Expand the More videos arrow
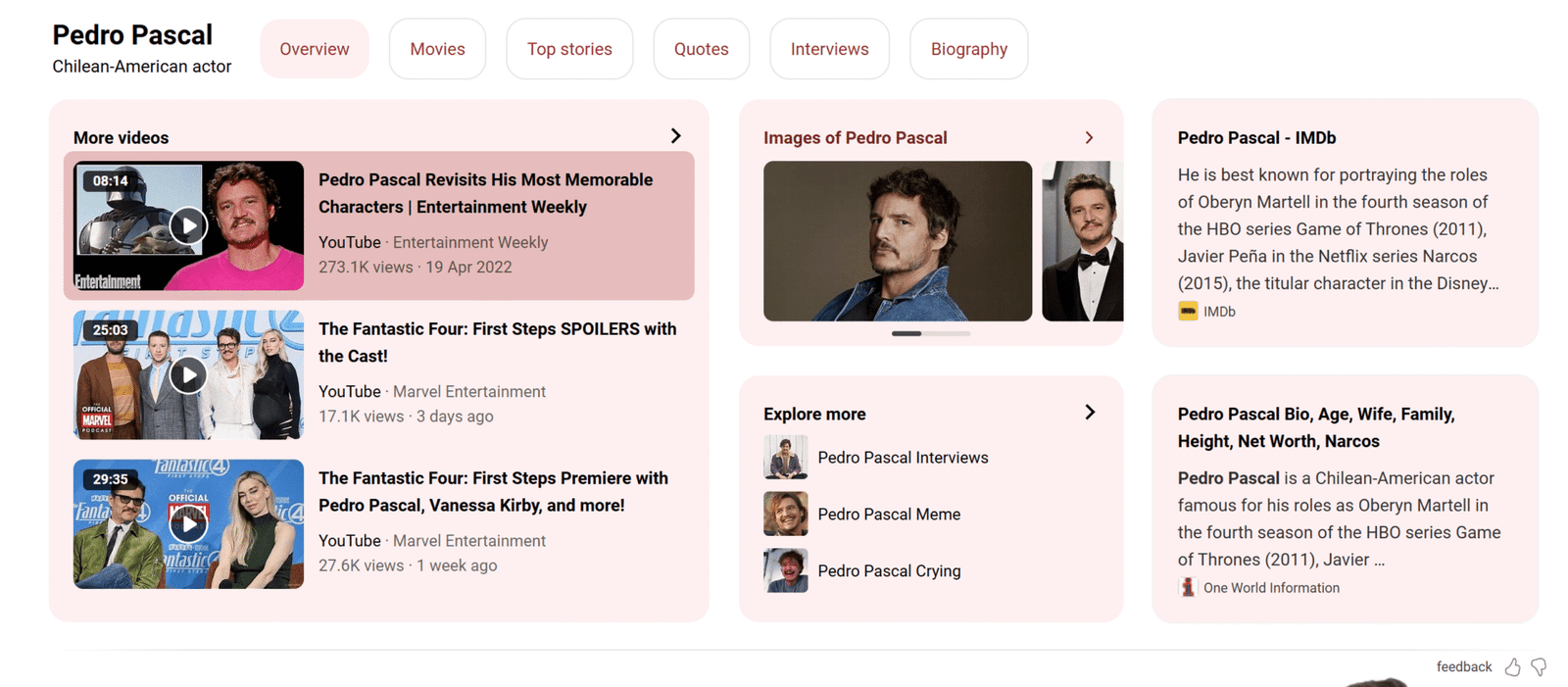The image size is (1568, 687). pos(675,136)
